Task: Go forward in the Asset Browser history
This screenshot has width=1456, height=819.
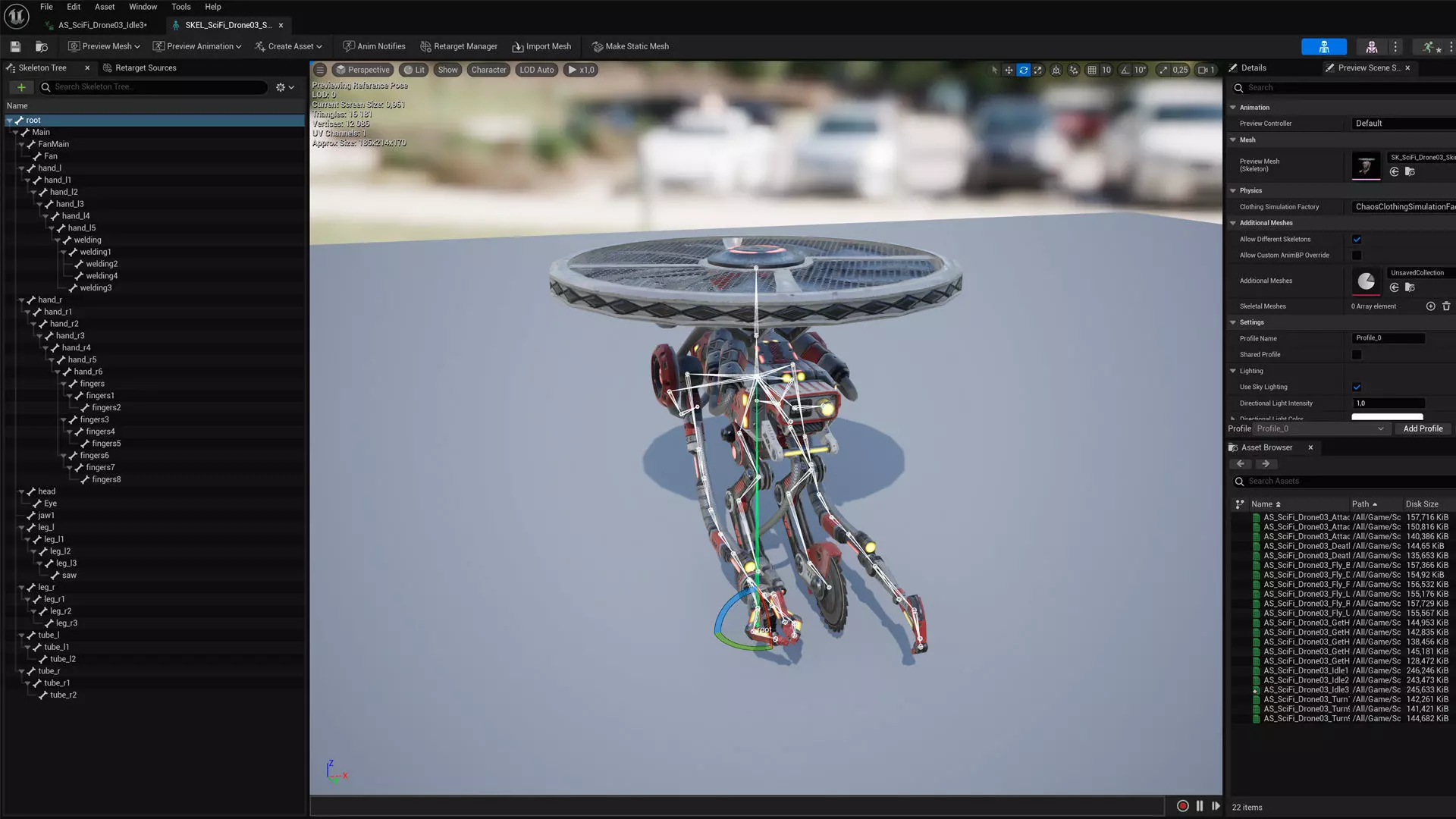Action: [x=1266, y=464]
